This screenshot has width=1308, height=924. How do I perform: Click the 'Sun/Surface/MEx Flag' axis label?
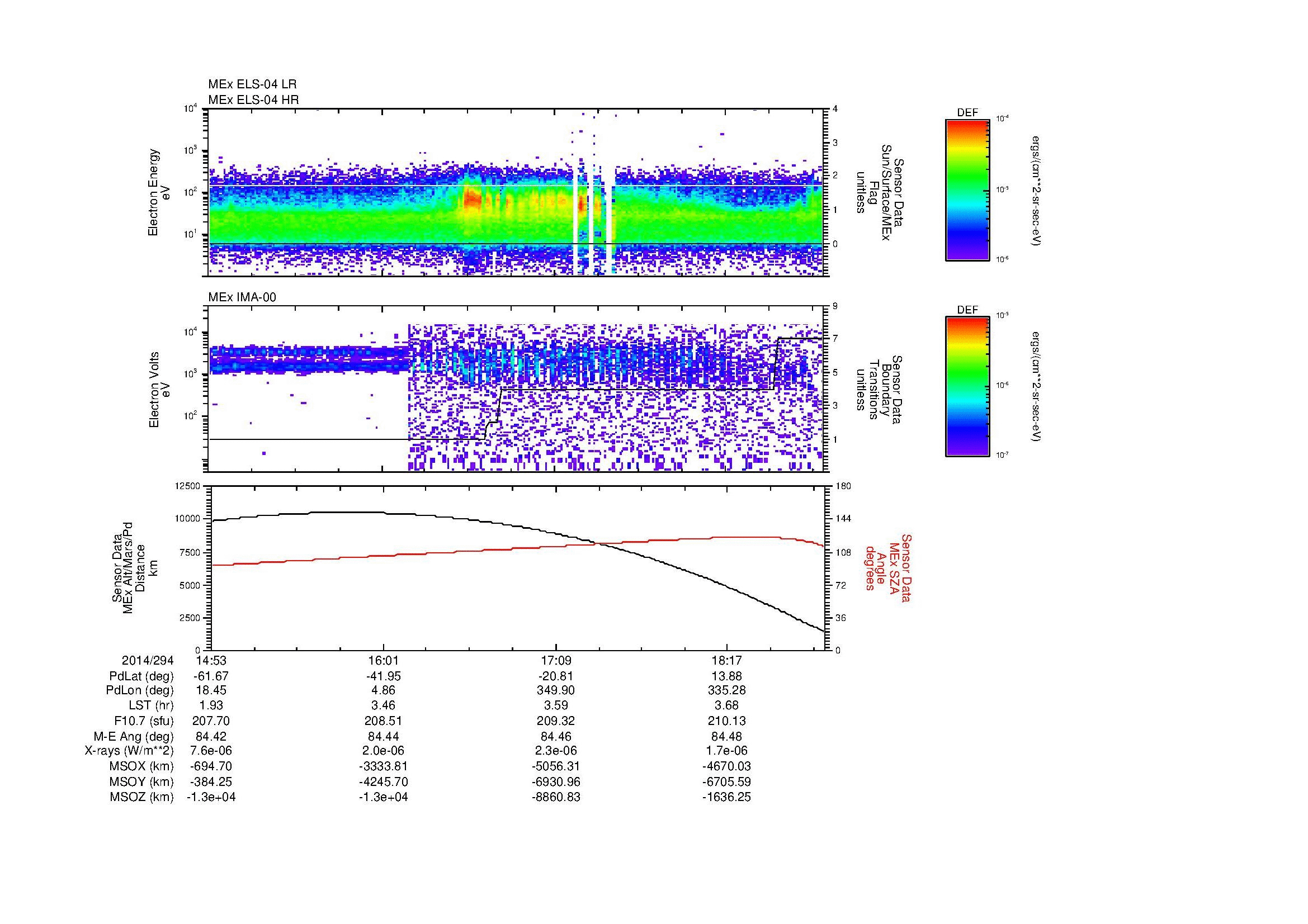[879, 192]
